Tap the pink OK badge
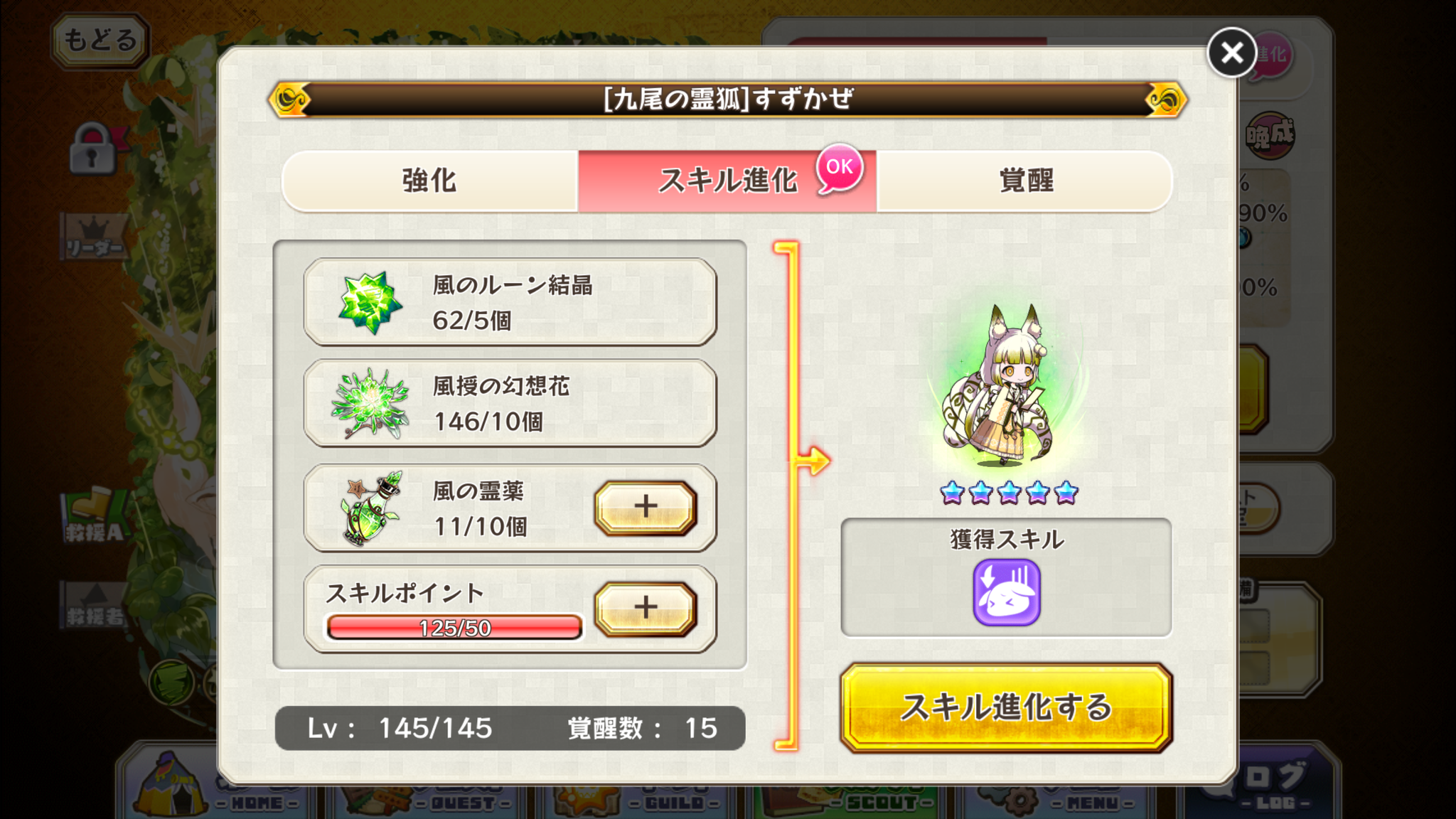The image size is (1456, 819). click(x=840, y=168)
